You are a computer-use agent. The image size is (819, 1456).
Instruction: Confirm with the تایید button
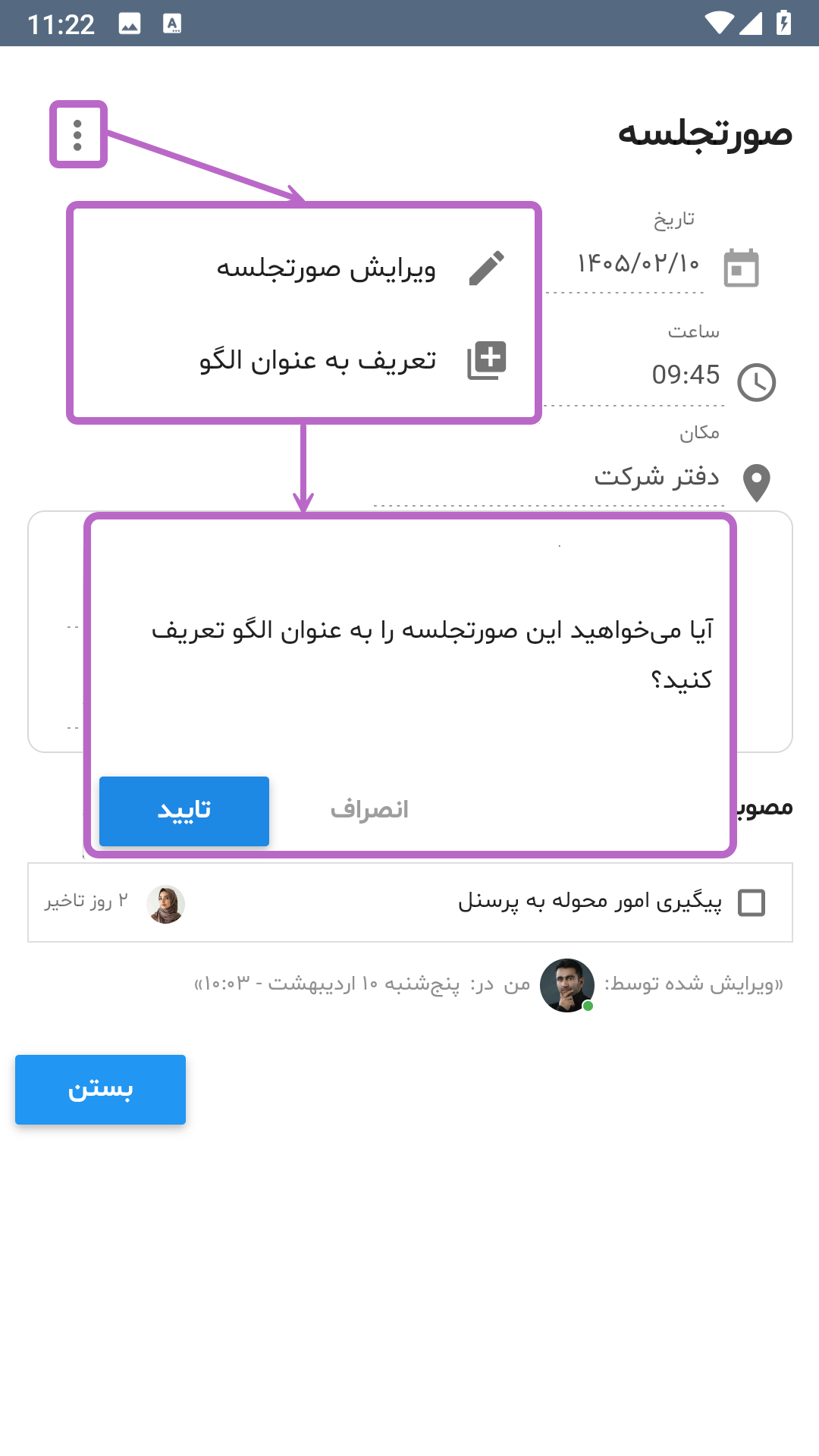184,811
